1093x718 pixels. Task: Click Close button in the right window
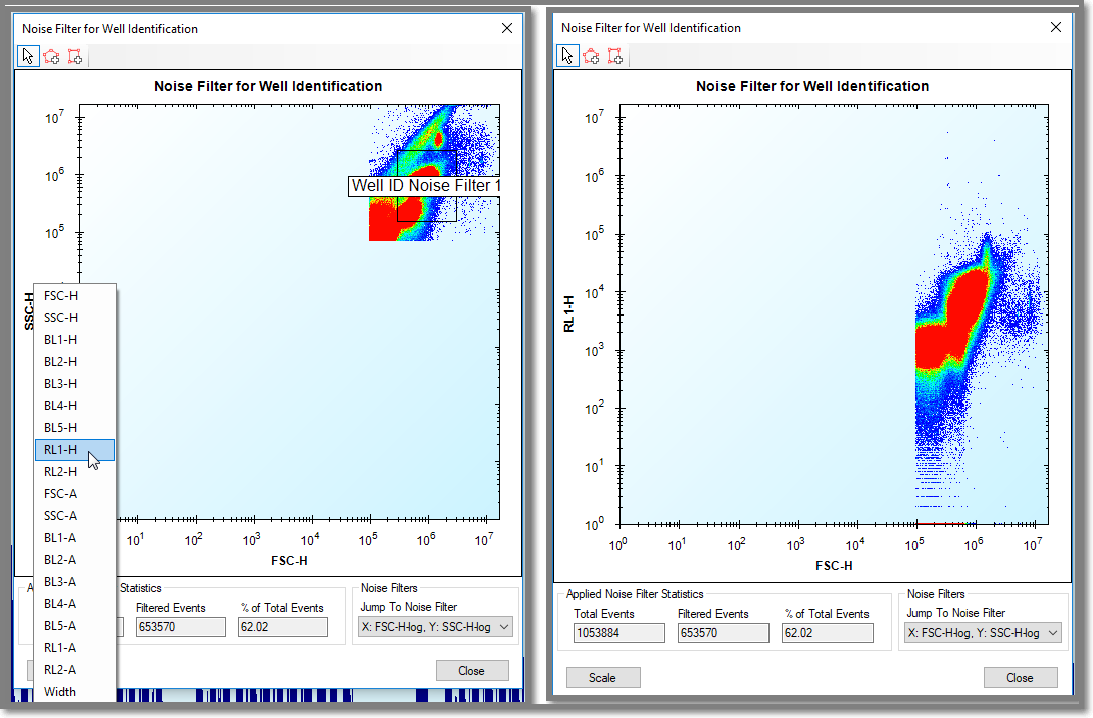pyautogui.click(x=1020, y=677)
